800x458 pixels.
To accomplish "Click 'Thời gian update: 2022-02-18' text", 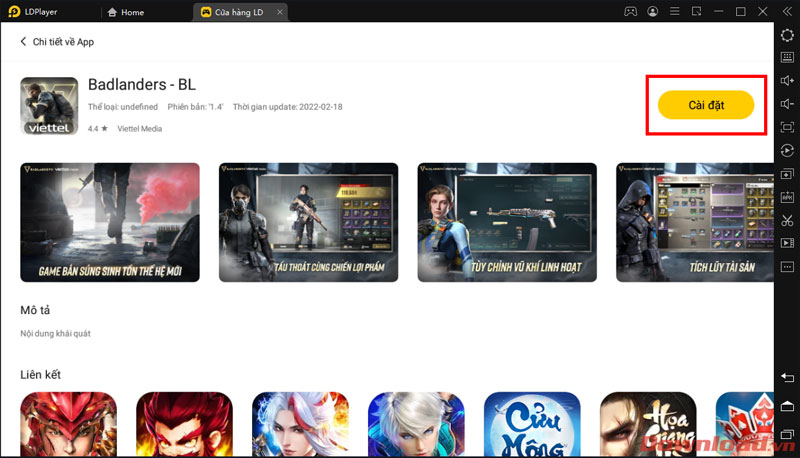I will pos(288,107).
